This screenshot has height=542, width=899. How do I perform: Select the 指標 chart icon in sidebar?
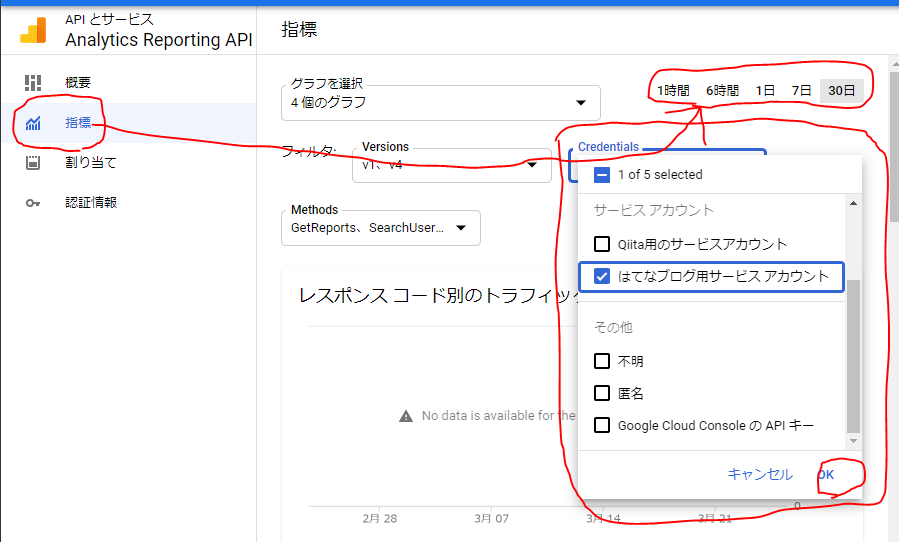click(33, 123)
